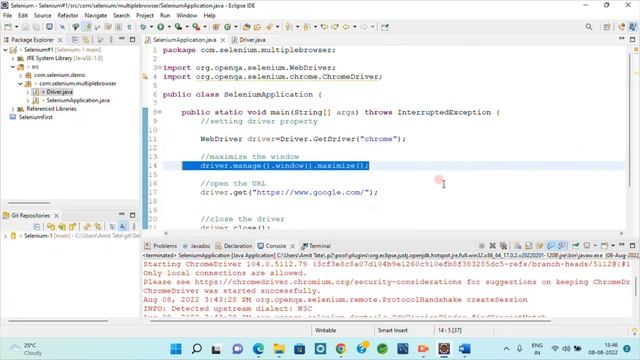640x360 pixels.
Task: Click Collapse All in Git Repositories toolbar
Action: point(37,227)
